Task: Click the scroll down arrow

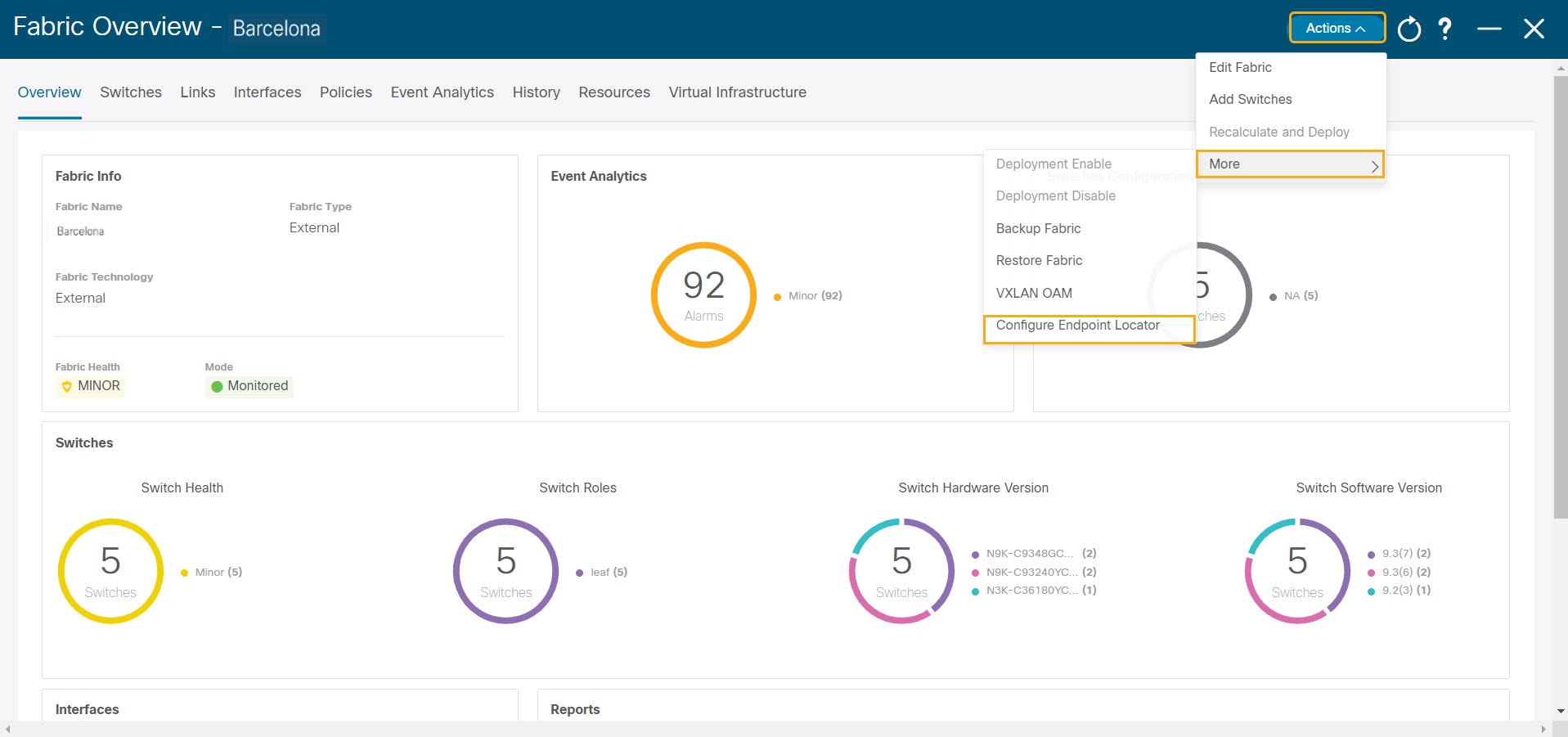Action: [x=1561, y=712]
